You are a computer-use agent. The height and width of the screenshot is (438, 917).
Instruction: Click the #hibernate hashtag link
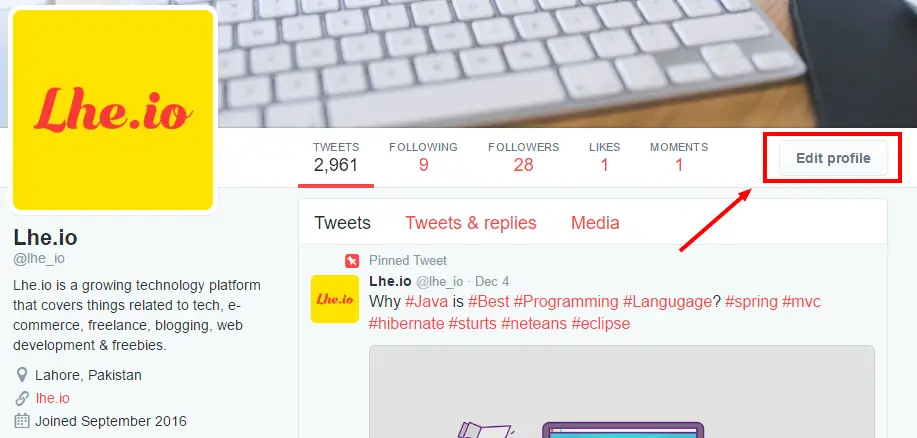pyautogui.click(x=406, y=323)
